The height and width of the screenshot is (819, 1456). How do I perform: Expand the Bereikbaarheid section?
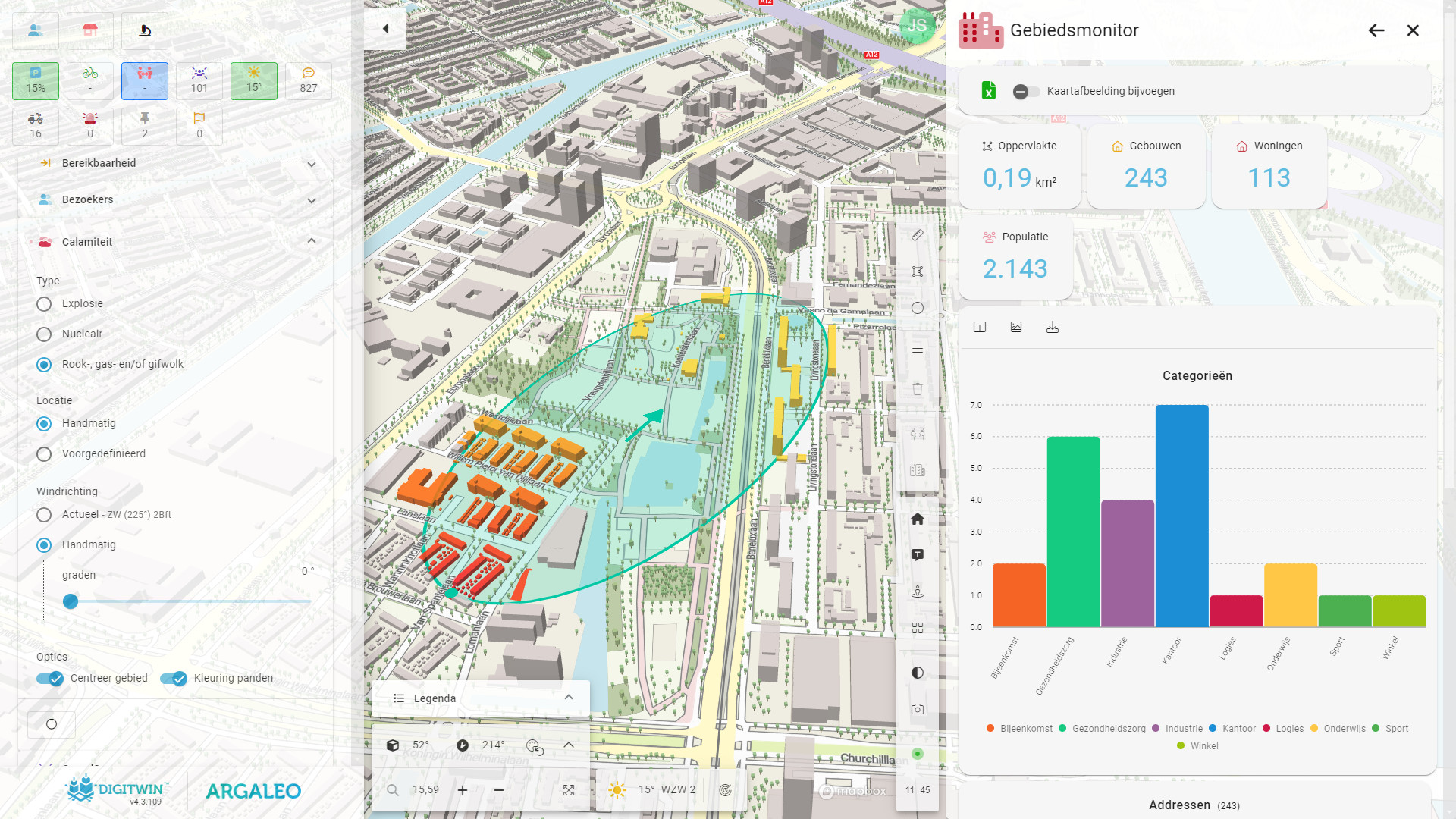click(x=311, y=164)
